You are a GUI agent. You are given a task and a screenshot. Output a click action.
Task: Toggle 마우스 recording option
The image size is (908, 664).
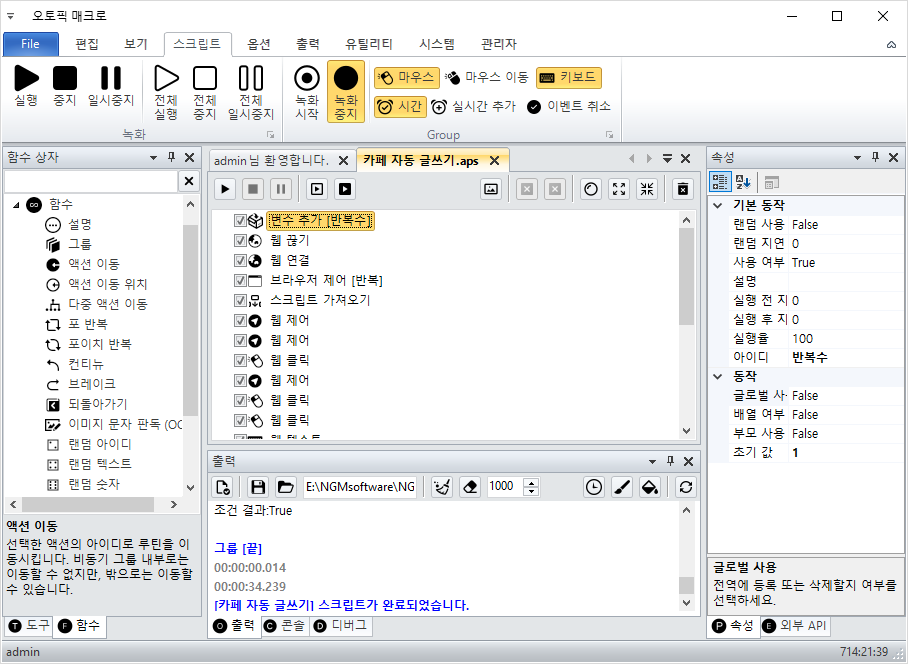pyautogui.click(x=407, y=78)
